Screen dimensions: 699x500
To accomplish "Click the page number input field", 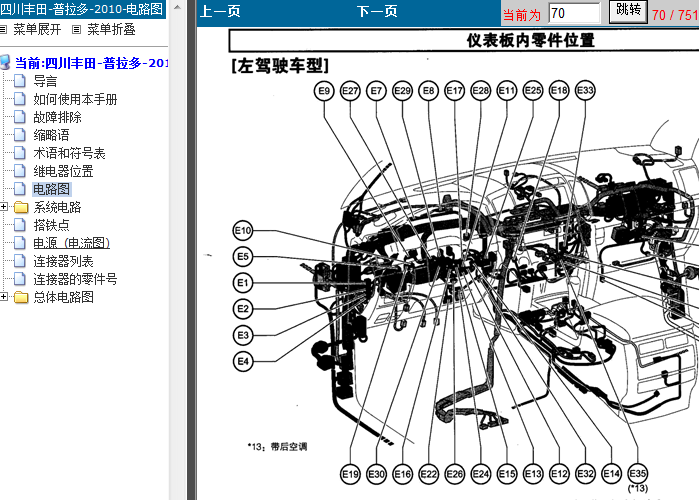I will click(x=574, y=13).
